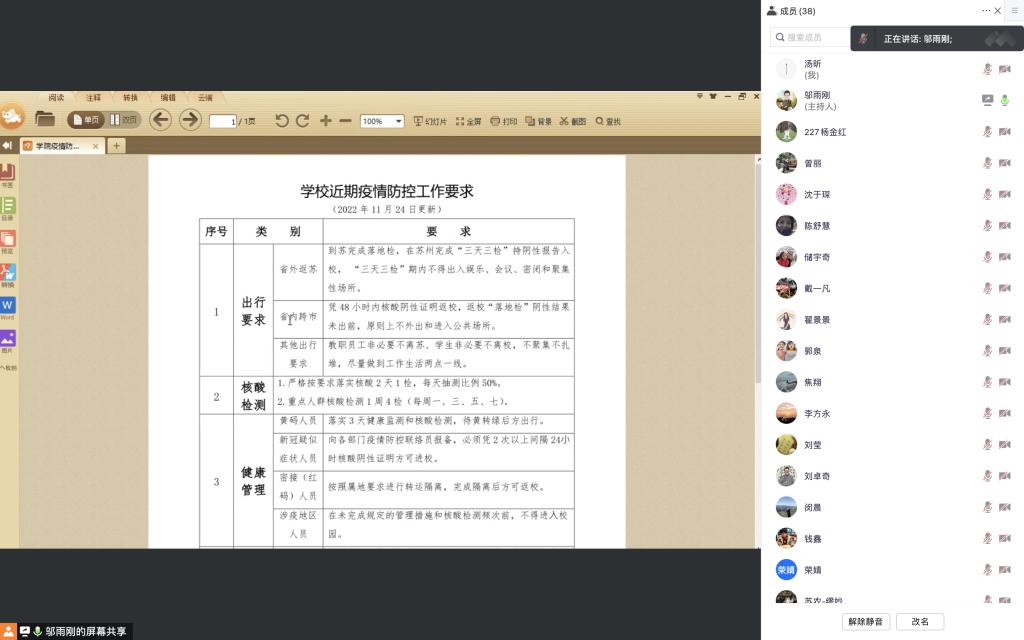Switch to 双页 double page view

click(124, 120)
